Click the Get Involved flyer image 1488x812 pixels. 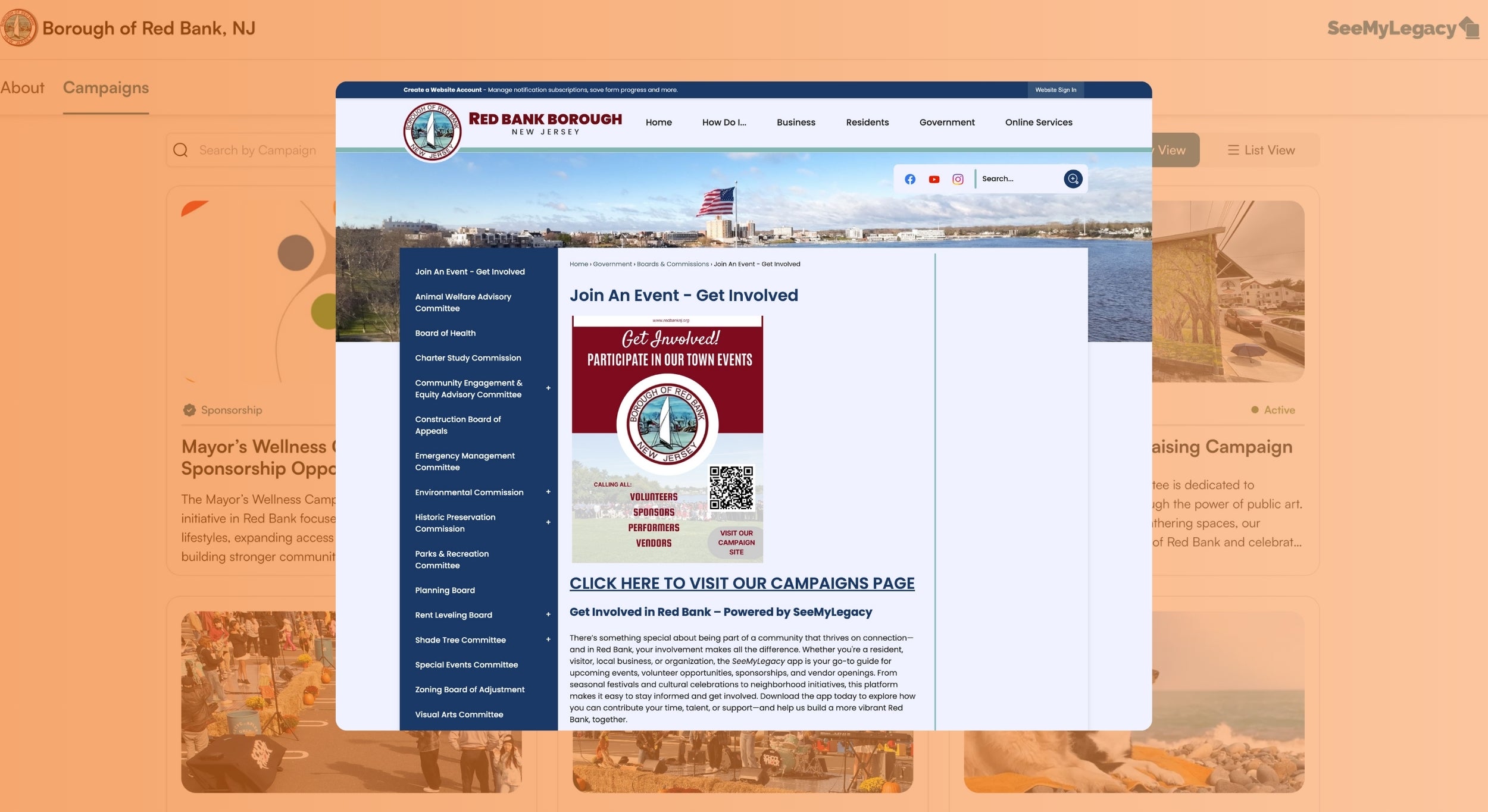(x=667, y=440)
